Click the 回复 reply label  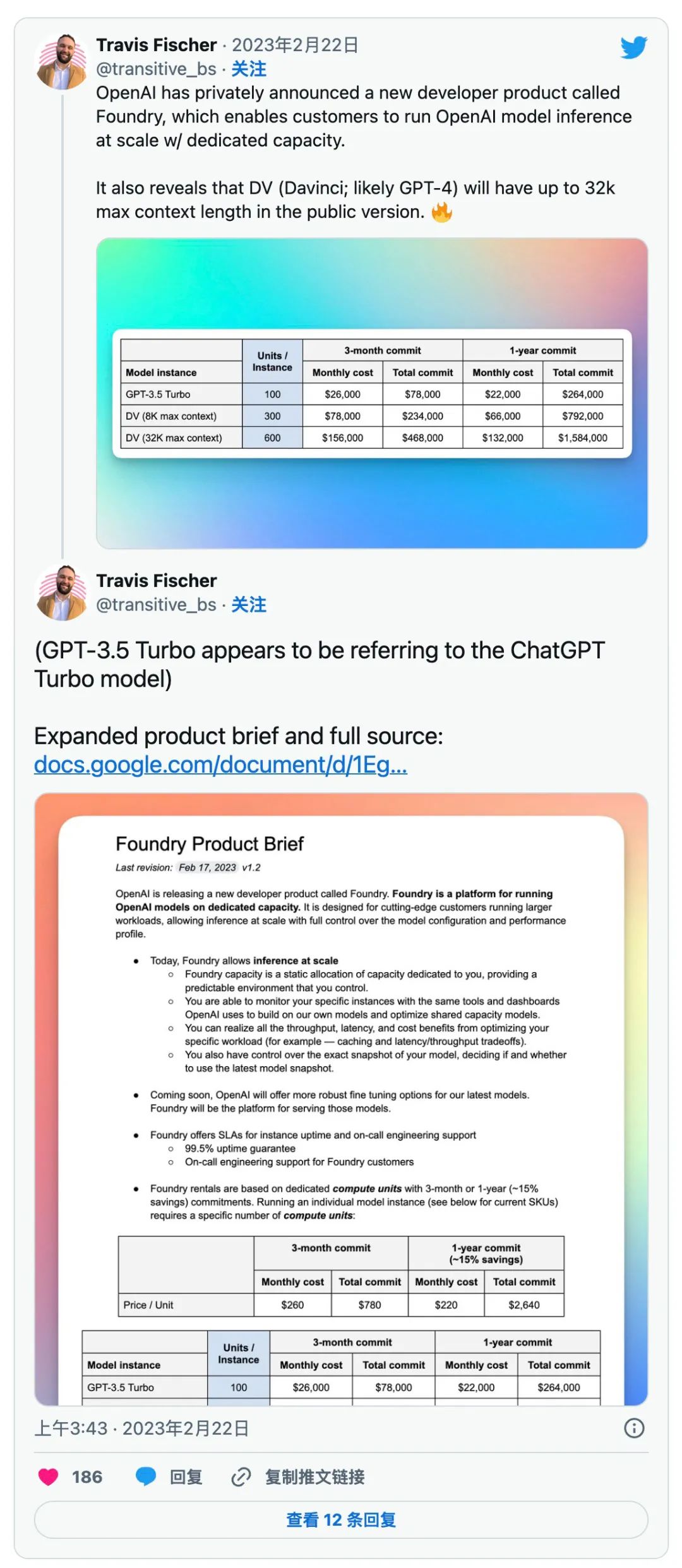pyautogui.click(x=186, y=1477)
